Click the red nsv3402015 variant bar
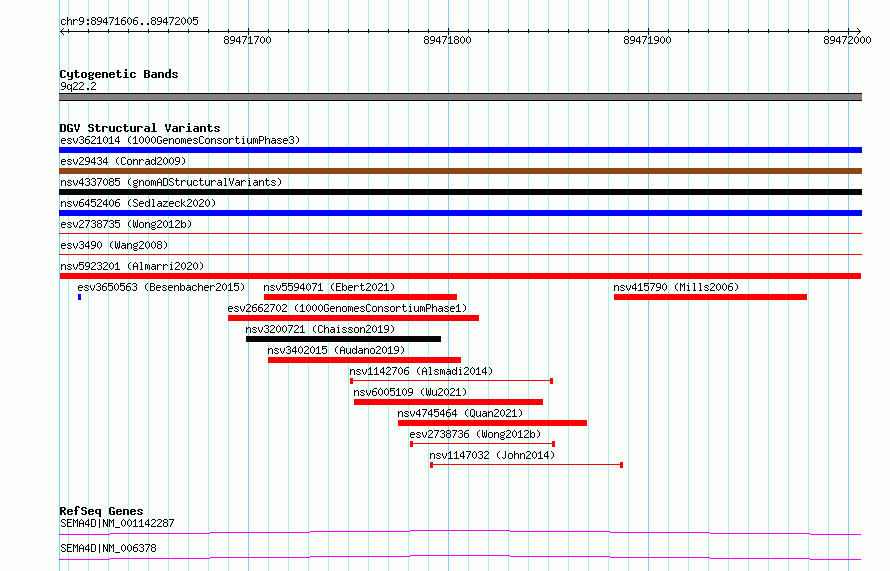The image size is (890, 571). click(x=364, y=360)
